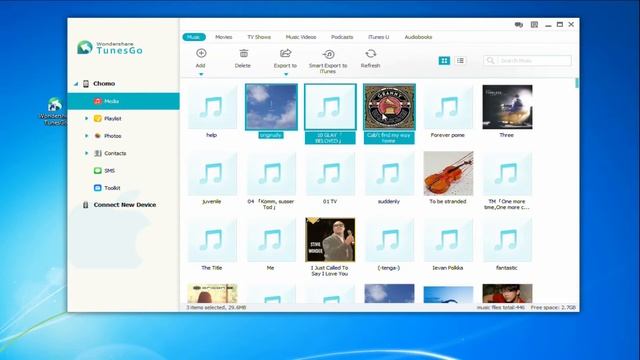Select the 'One more time' song thumbnail
The width and height of the screenshot is (640, 360).
pyautogui.click(x=507, y=174)
